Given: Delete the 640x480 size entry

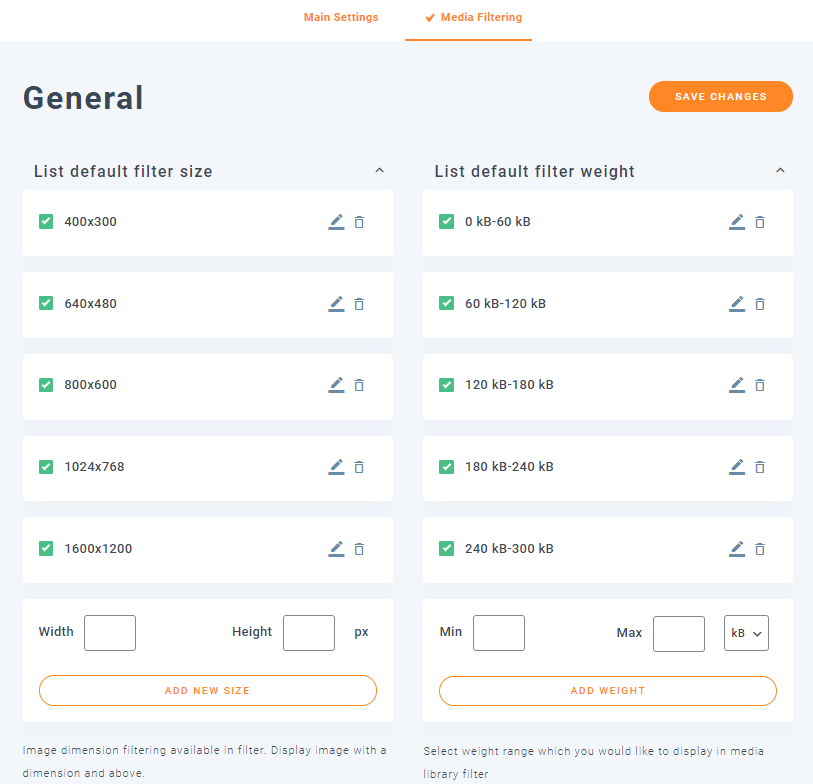Looking at the screenshot, I should coord(359,304).
